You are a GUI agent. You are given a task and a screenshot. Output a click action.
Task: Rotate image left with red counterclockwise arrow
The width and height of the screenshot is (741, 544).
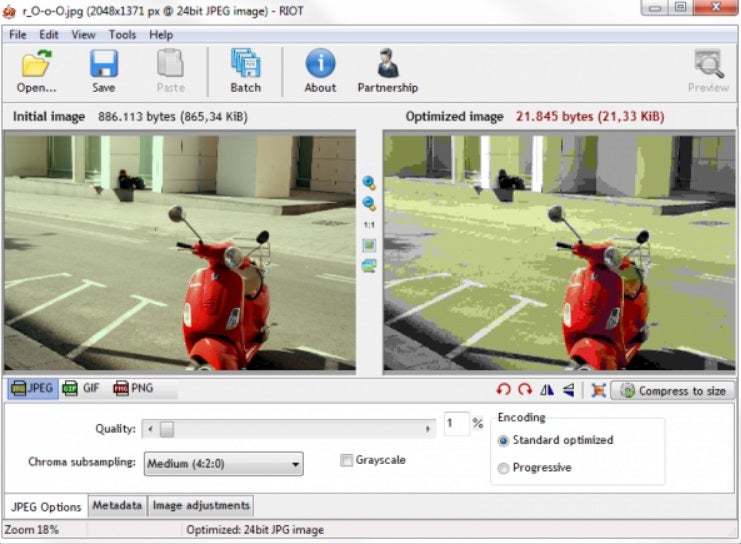pos(504,390)
